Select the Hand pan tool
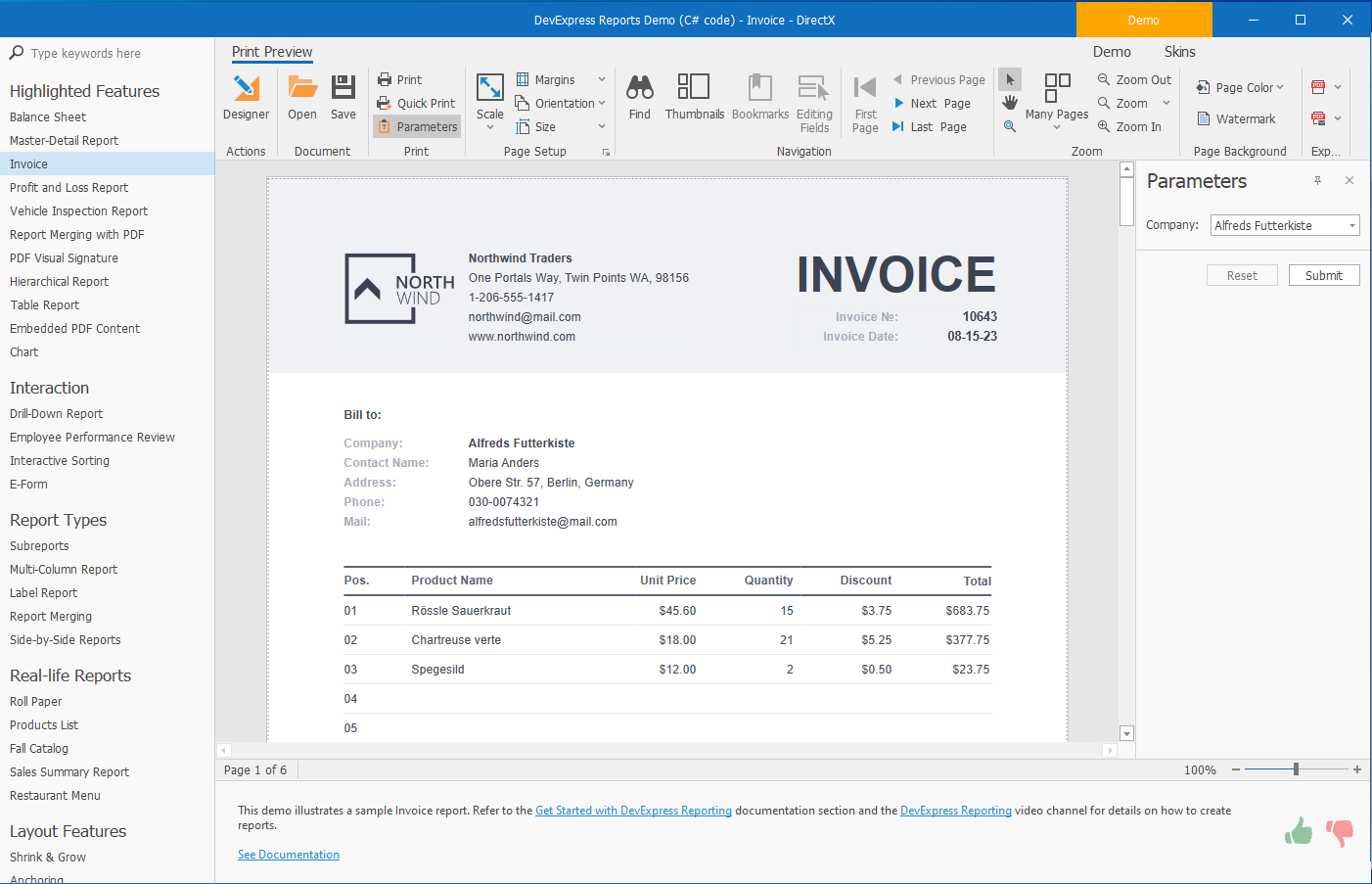Screen dimensions: 1372x884 point(1010,103)
